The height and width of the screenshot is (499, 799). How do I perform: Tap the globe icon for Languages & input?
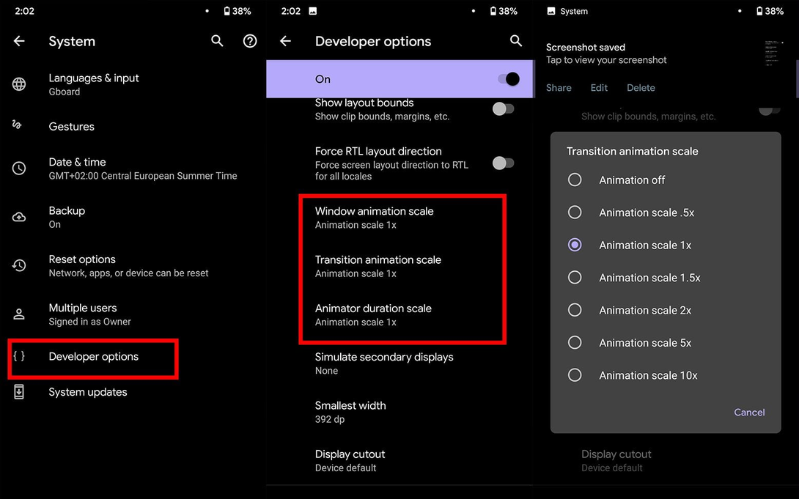point(19,84)
